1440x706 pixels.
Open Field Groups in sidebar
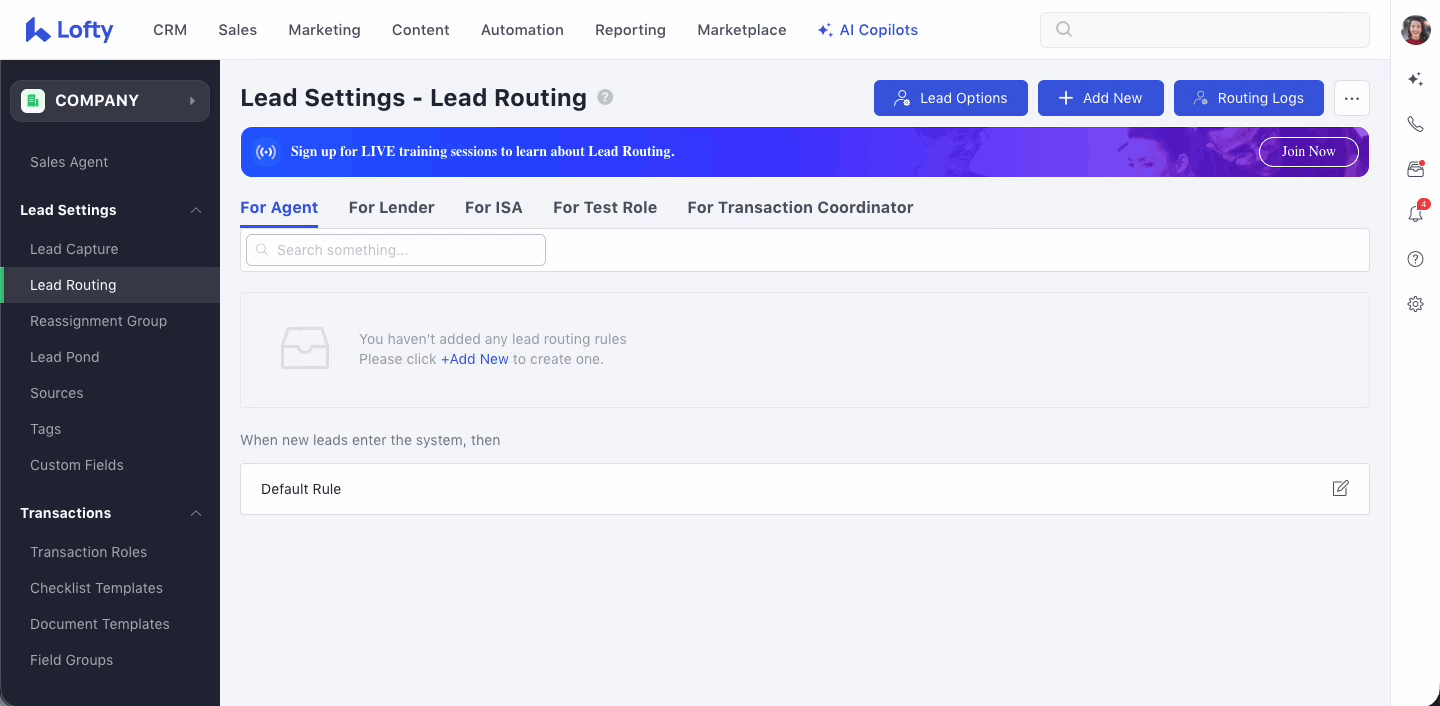tap(71, 660)
